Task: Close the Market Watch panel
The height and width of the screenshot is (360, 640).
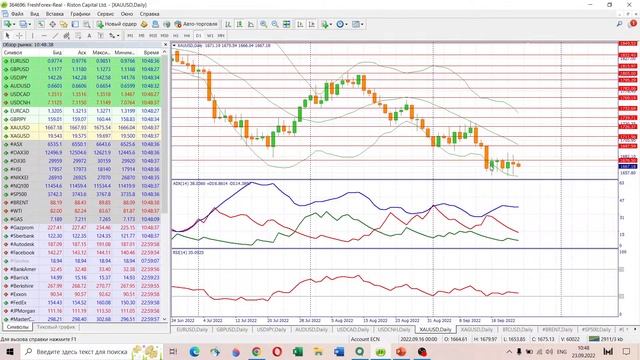Action: click(x=165, y=44)
